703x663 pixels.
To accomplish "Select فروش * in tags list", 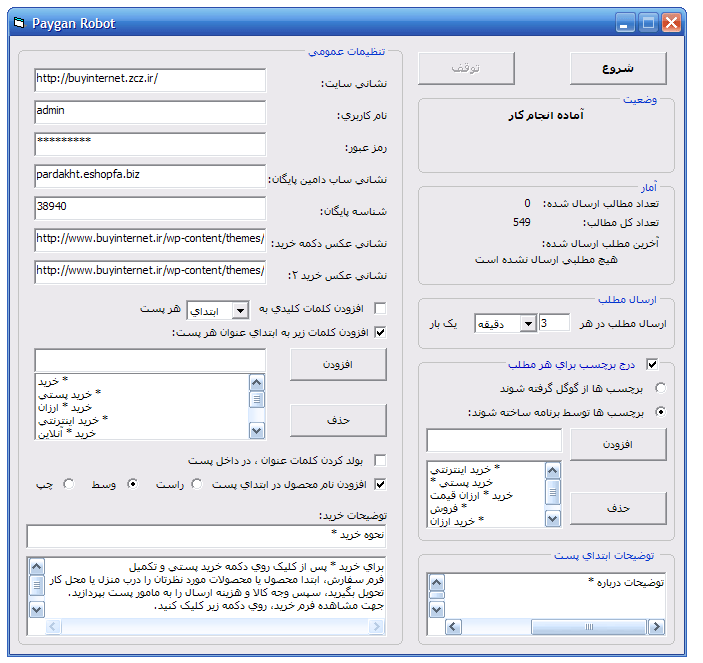I will click(x=448, y=508).
